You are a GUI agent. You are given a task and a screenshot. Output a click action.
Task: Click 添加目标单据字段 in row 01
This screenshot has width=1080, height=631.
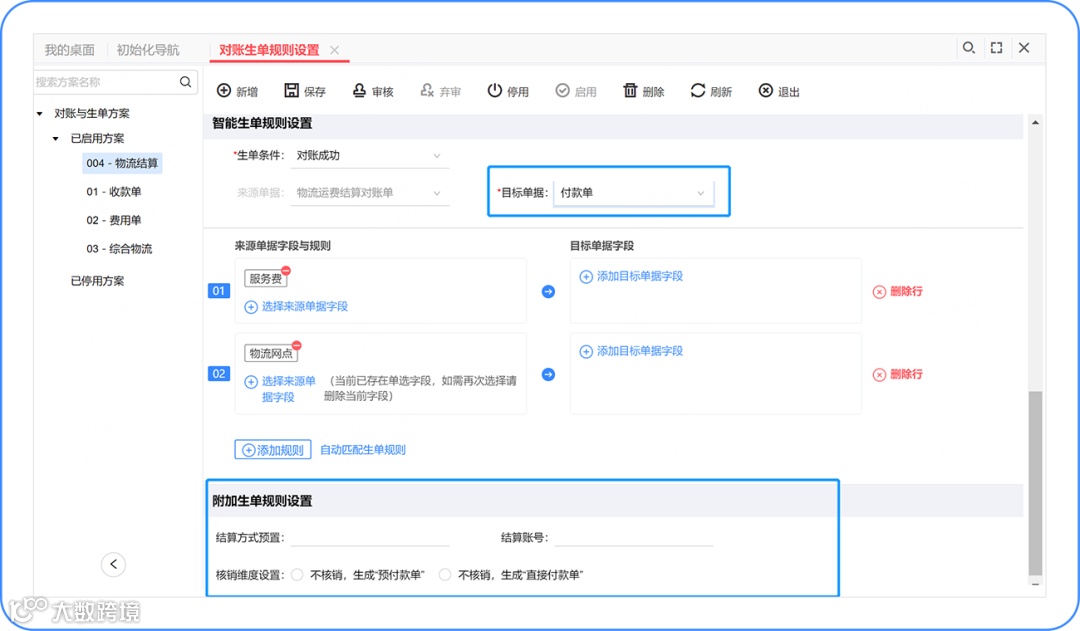(x=631, y=276)
